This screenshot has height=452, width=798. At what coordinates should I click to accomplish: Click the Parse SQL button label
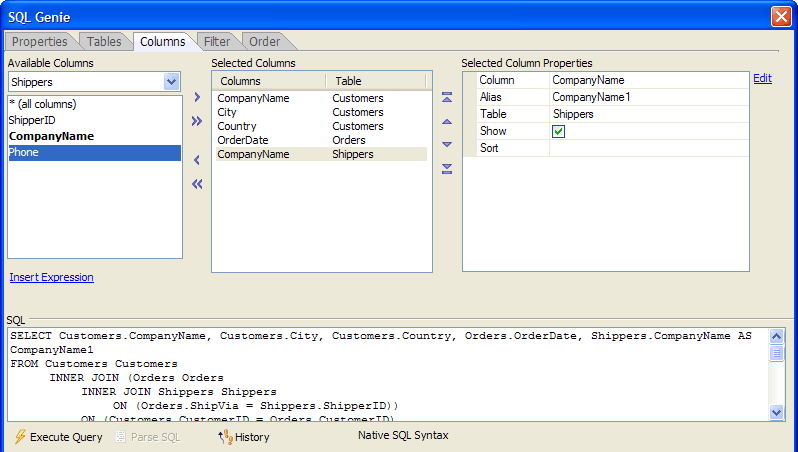pos(156,437)
